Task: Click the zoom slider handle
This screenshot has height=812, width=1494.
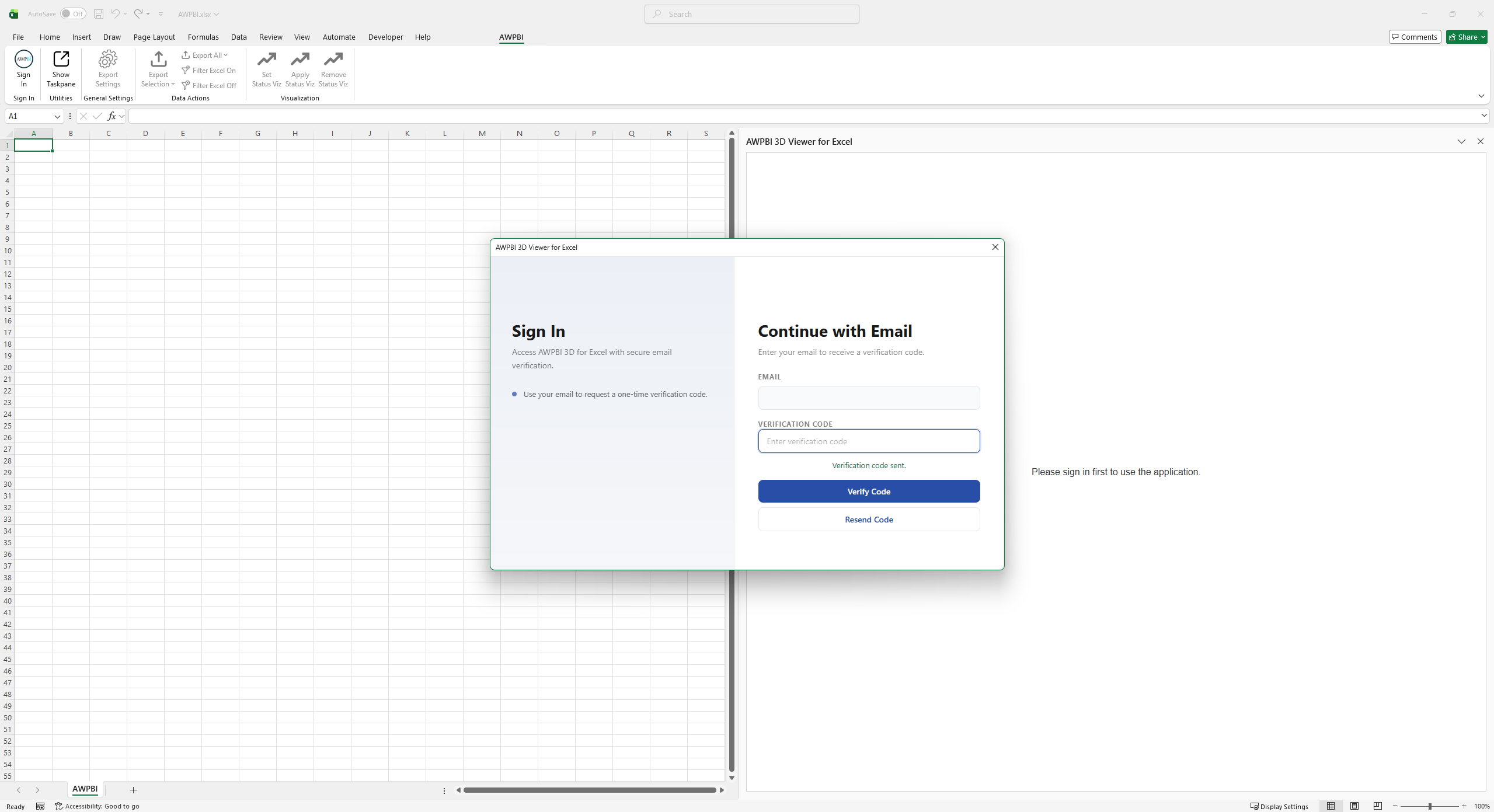Action: 1430,806
